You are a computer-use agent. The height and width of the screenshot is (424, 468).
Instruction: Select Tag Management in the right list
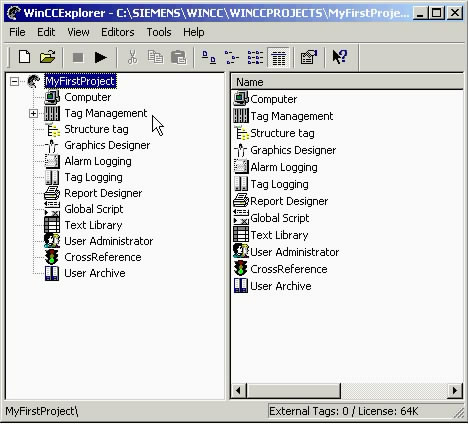tap(292, 116)
